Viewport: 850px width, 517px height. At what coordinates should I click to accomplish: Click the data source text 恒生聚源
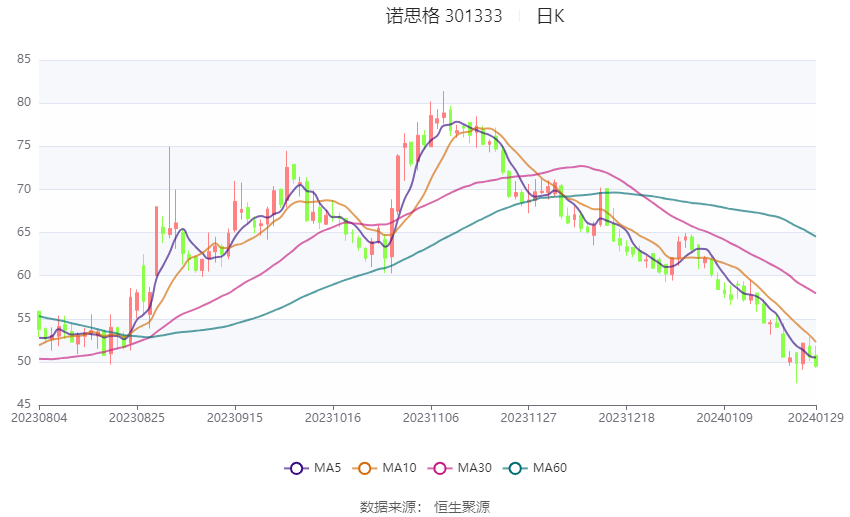click(x=462, y=507)
